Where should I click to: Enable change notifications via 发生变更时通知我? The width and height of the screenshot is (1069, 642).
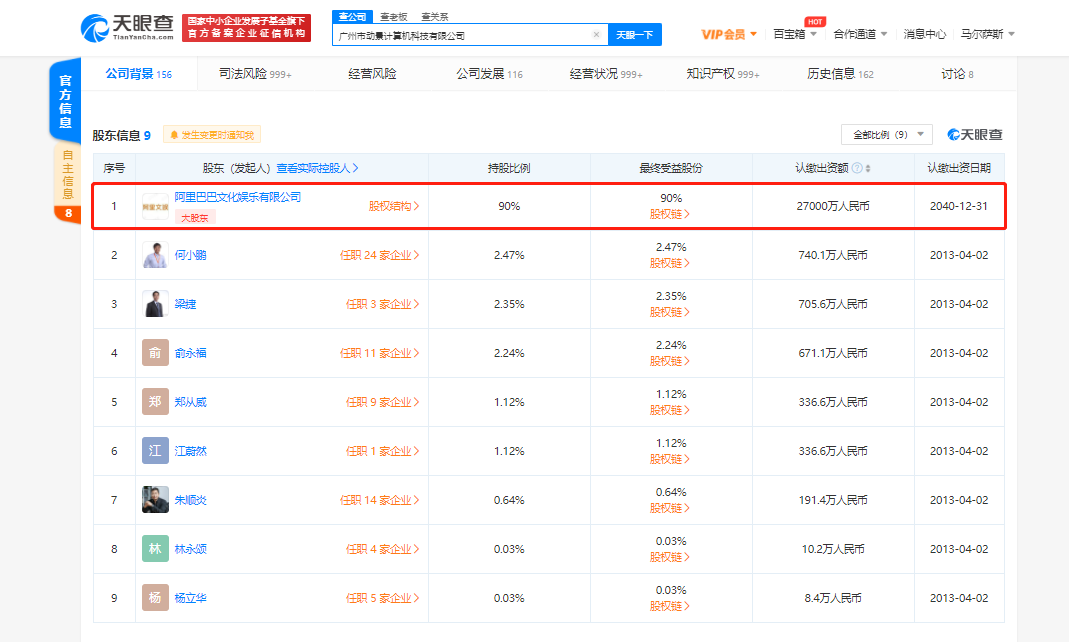tap(211, 133)
